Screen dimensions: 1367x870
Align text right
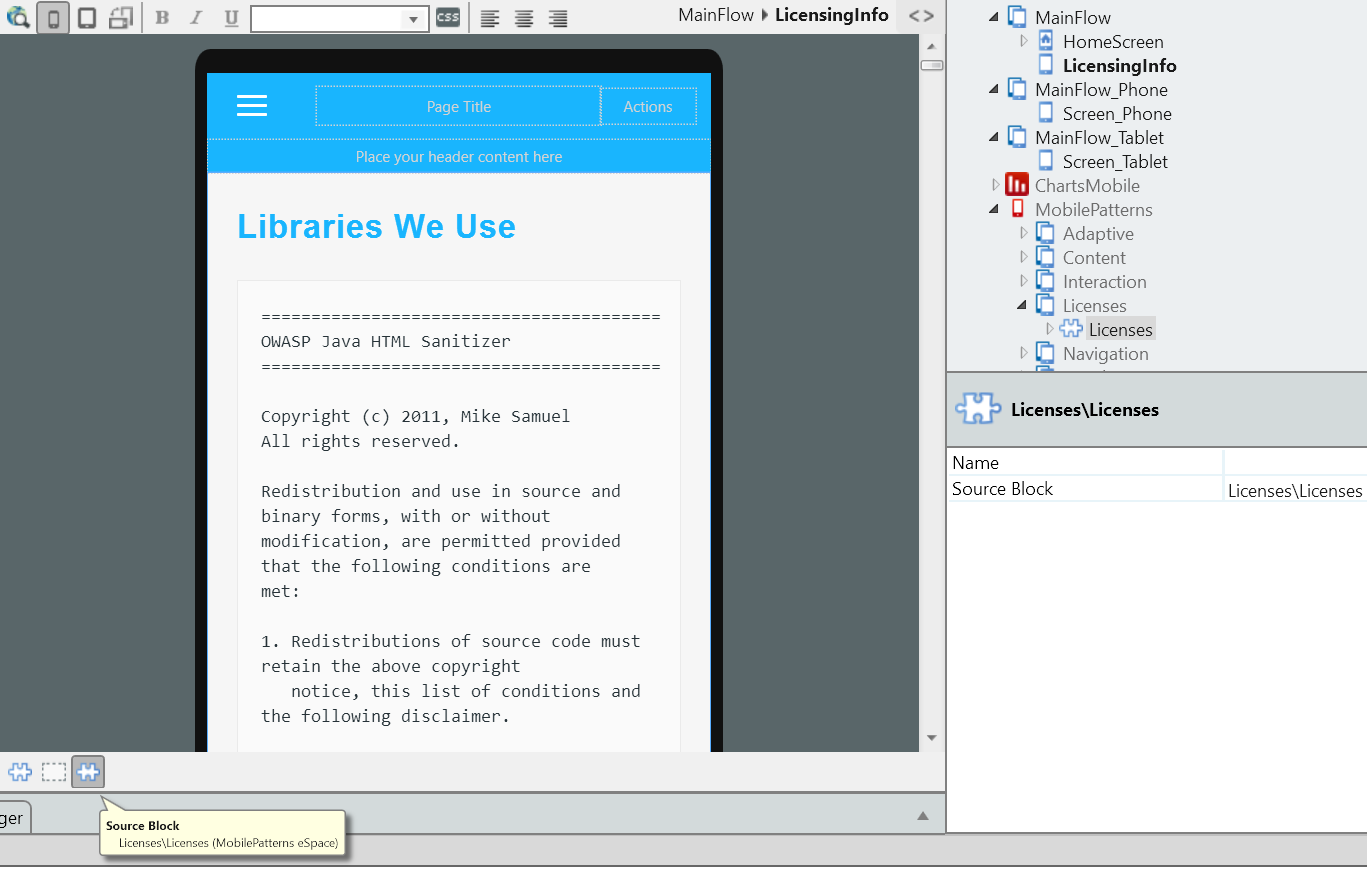pyautogui.click(x=558, y=18)
